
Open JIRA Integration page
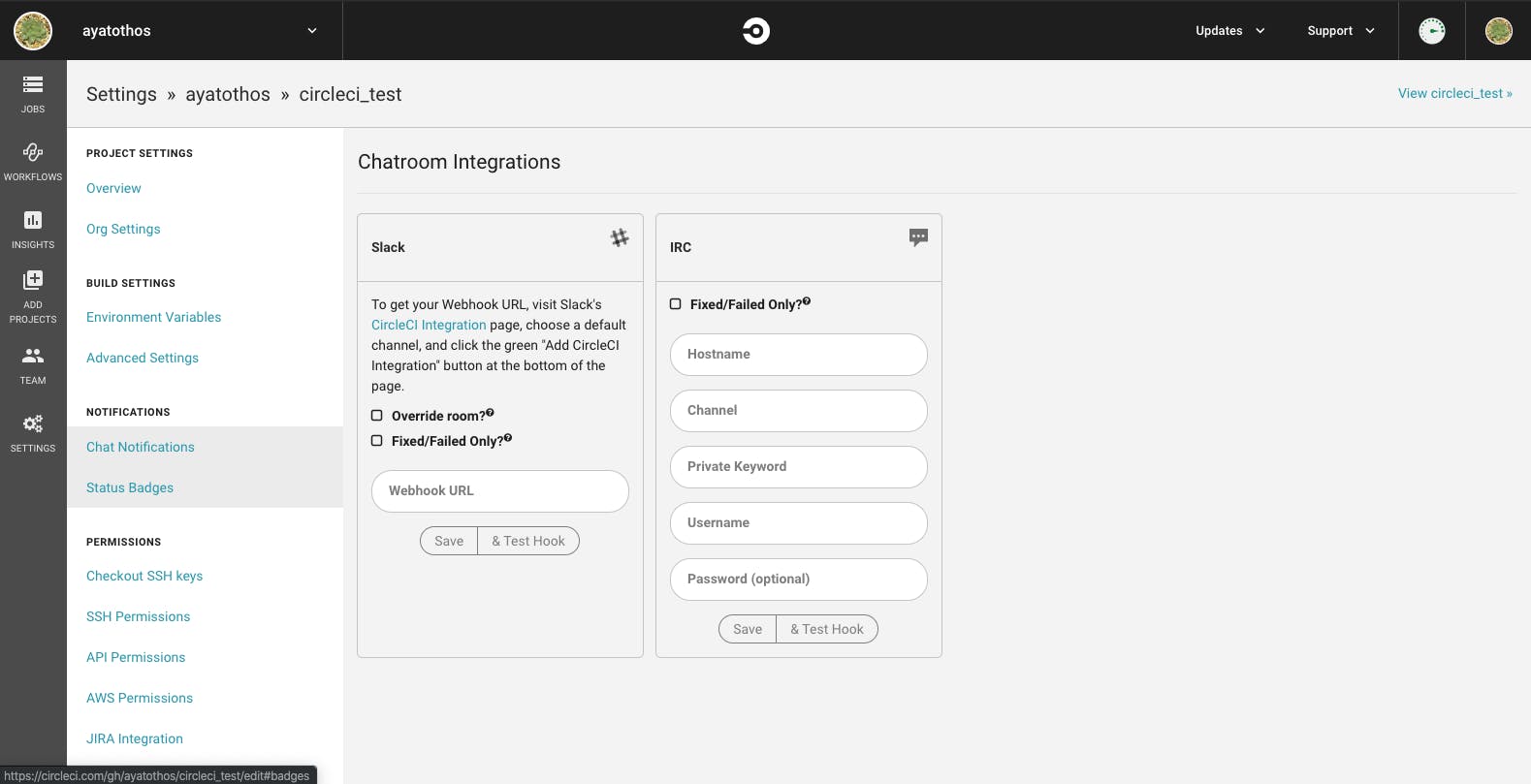click(x=135, y=738)
